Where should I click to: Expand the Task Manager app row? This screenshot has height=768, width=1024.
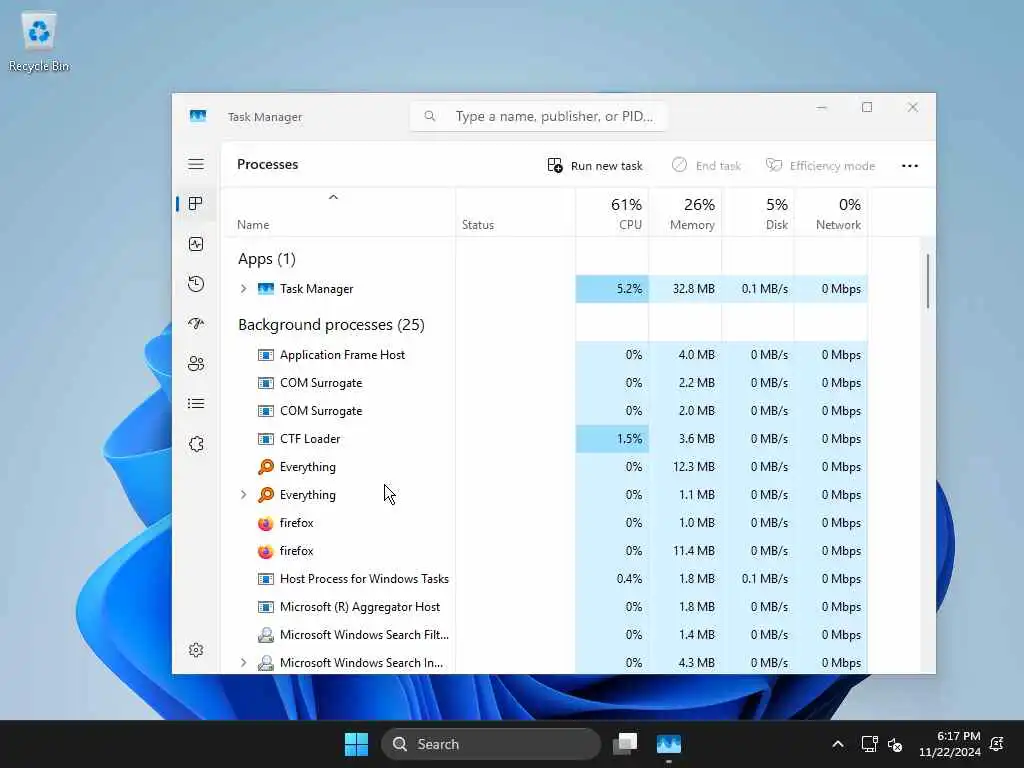[x=244, y=289]
